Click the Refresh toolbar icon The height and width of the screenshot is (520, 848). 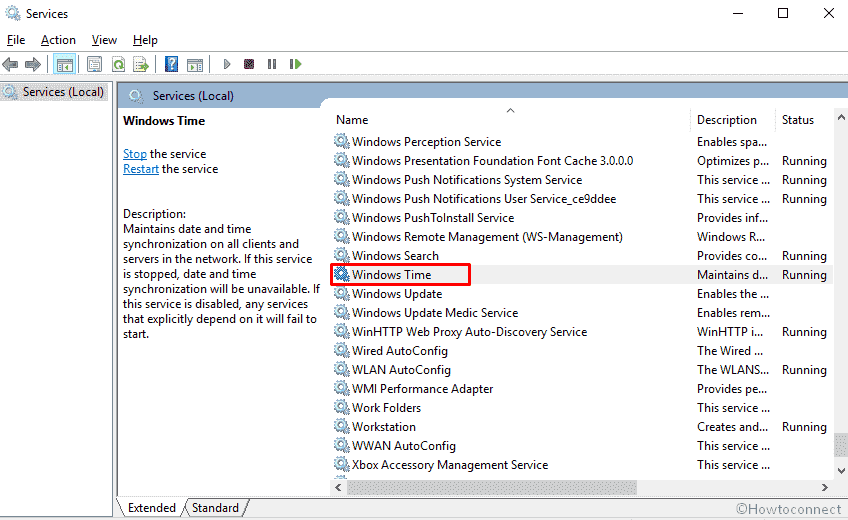click(x=118, y=64)
